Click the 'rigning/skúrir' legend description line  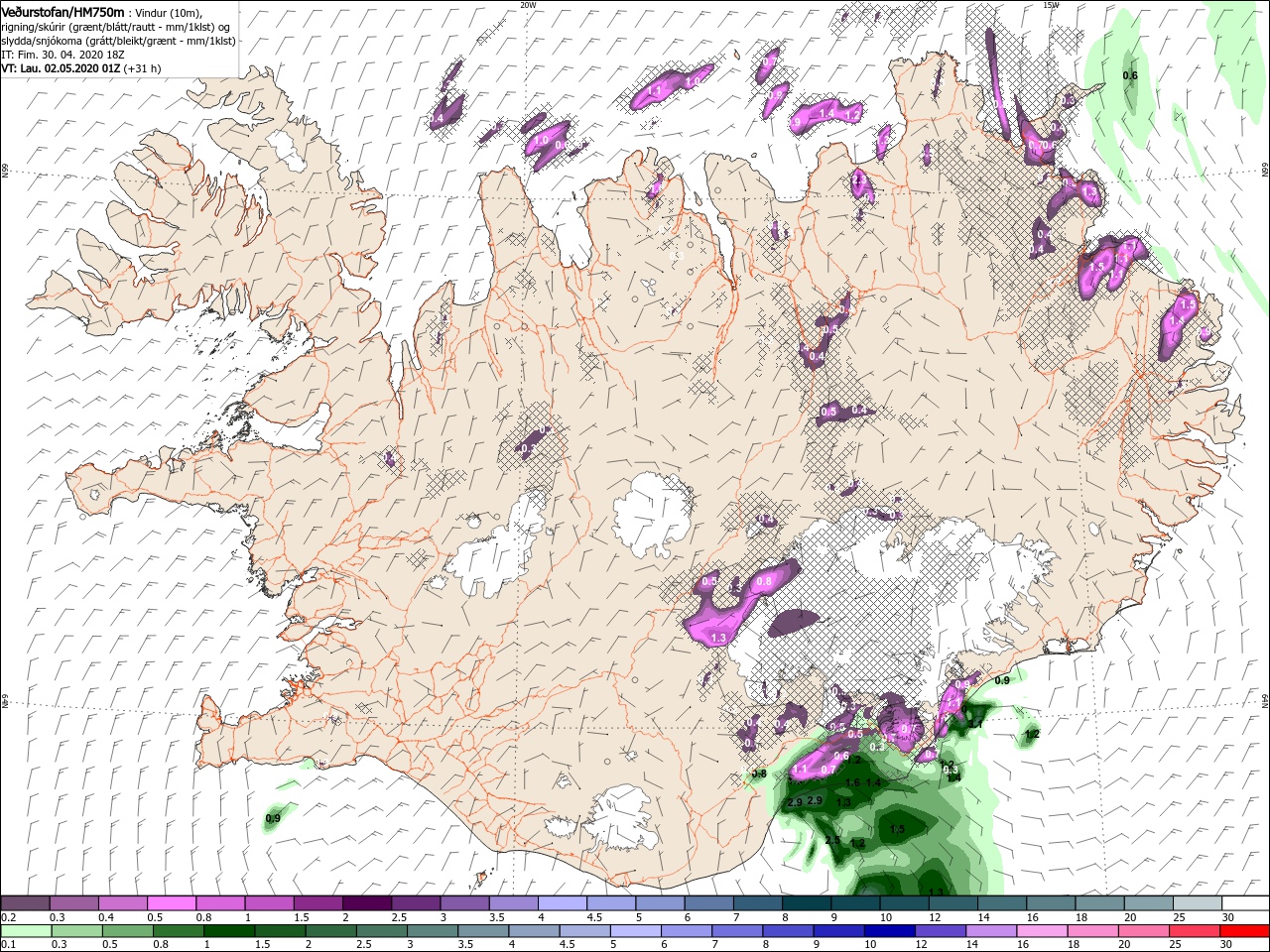click(115, 26)
